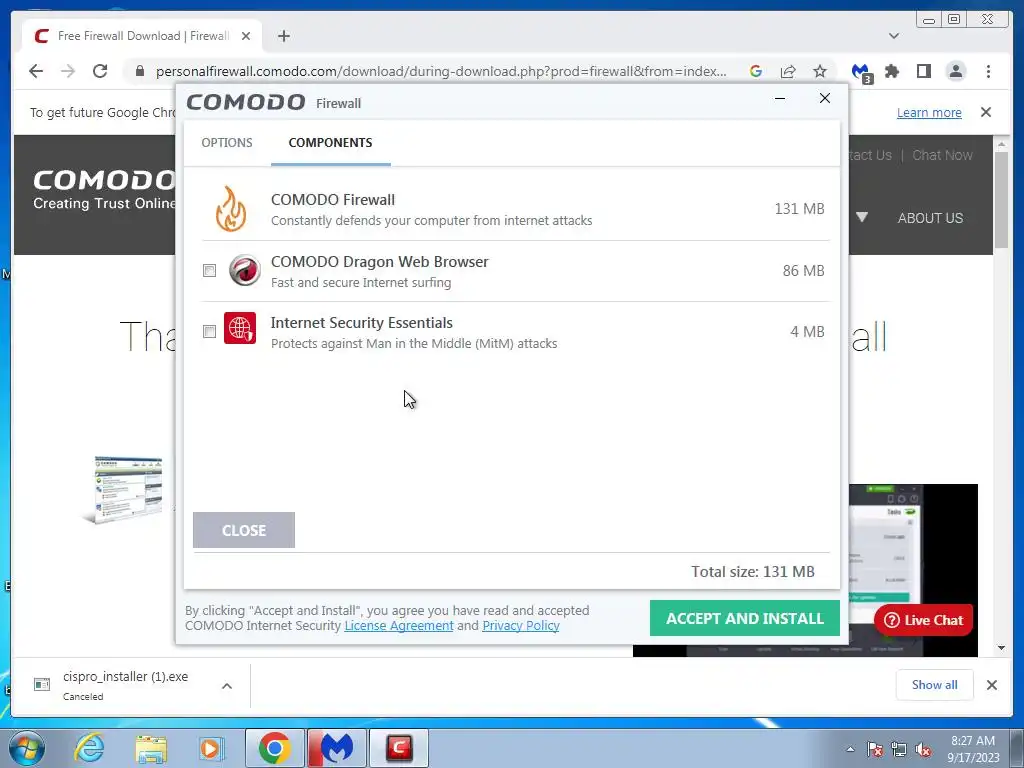Click the Learn more link
Image resolution: width=1024 pixels, height=768 pixels.
(929, 112)
